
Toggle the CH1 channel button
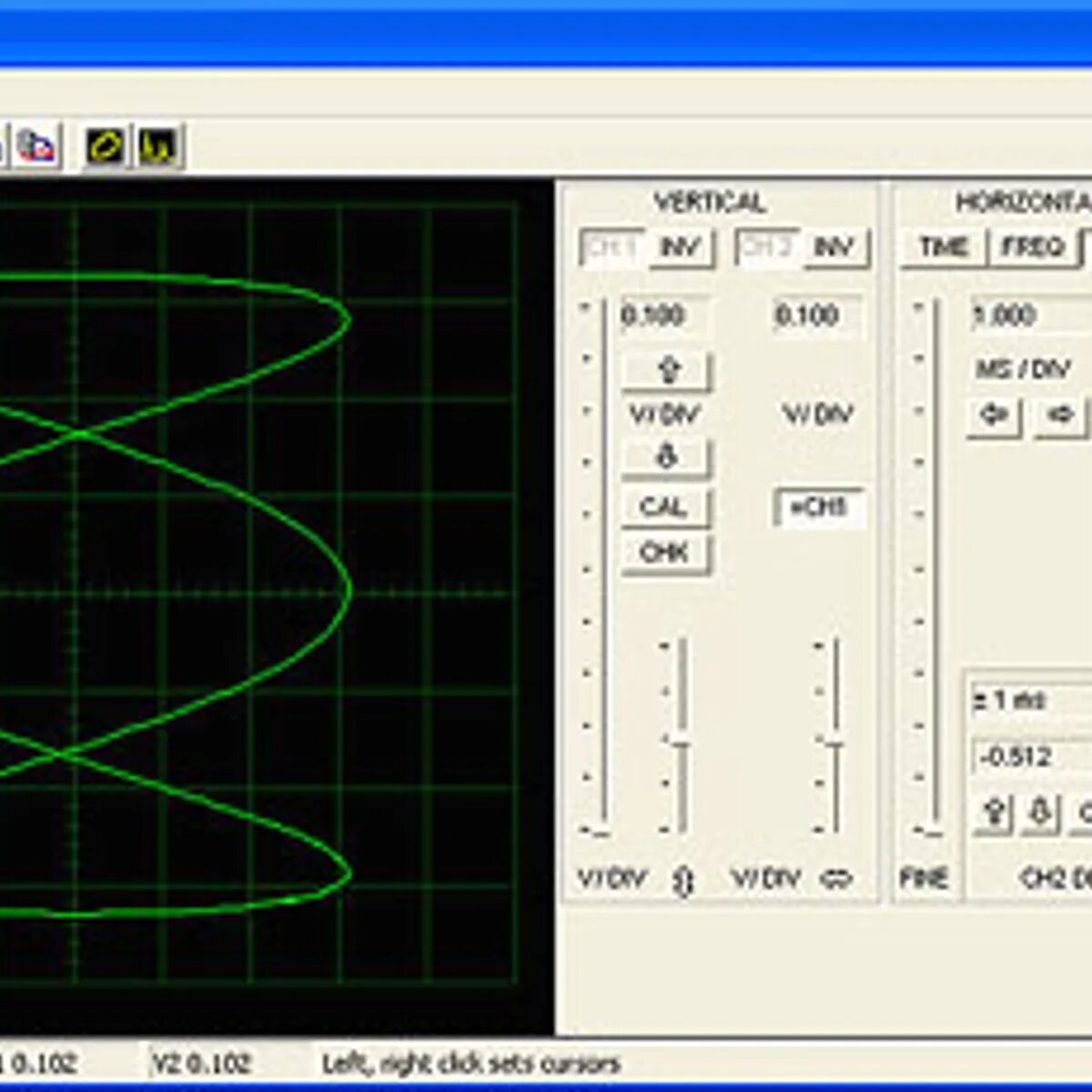(x=612, y=247)
